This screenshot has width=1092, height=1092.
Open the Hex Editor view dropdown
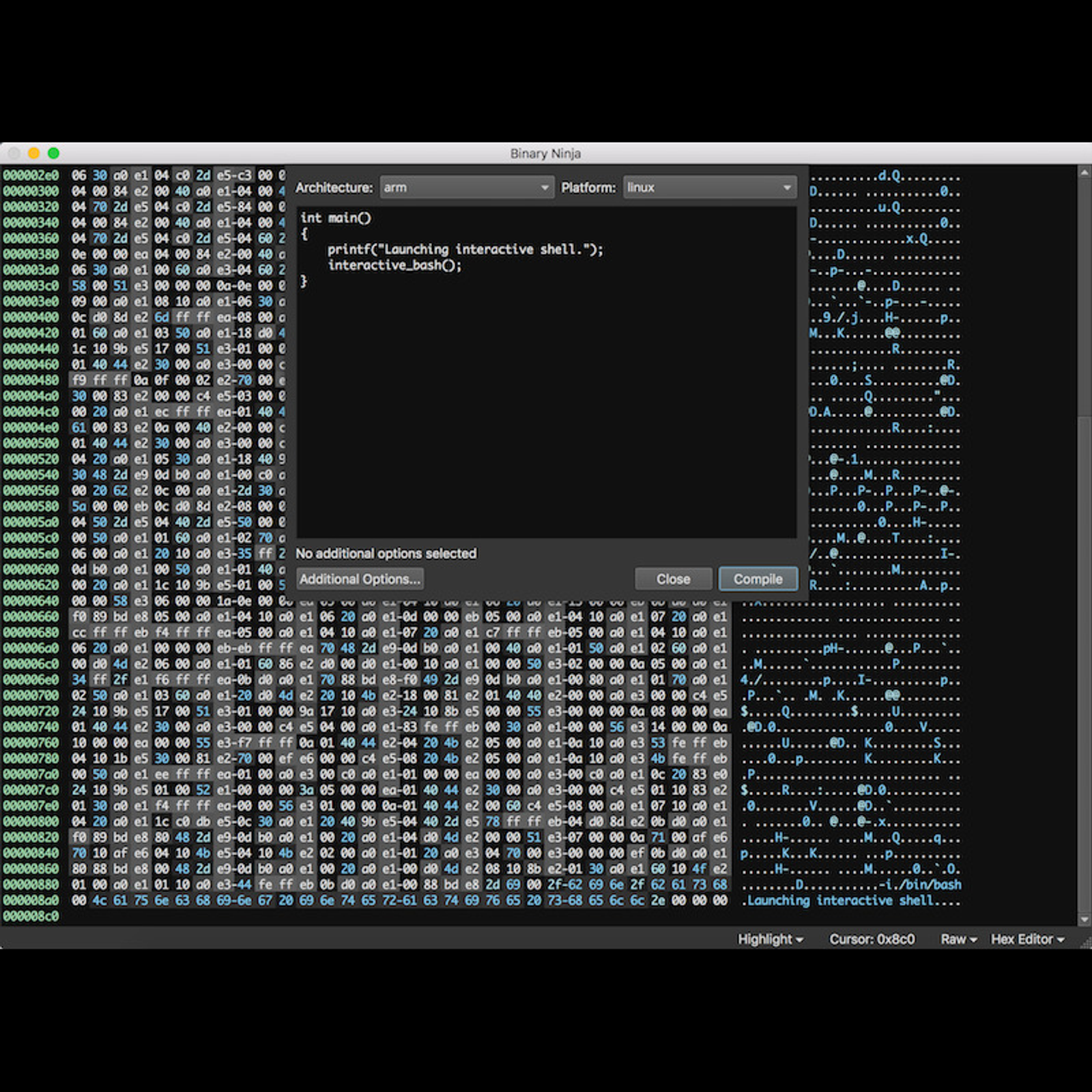pos(1027,939)
